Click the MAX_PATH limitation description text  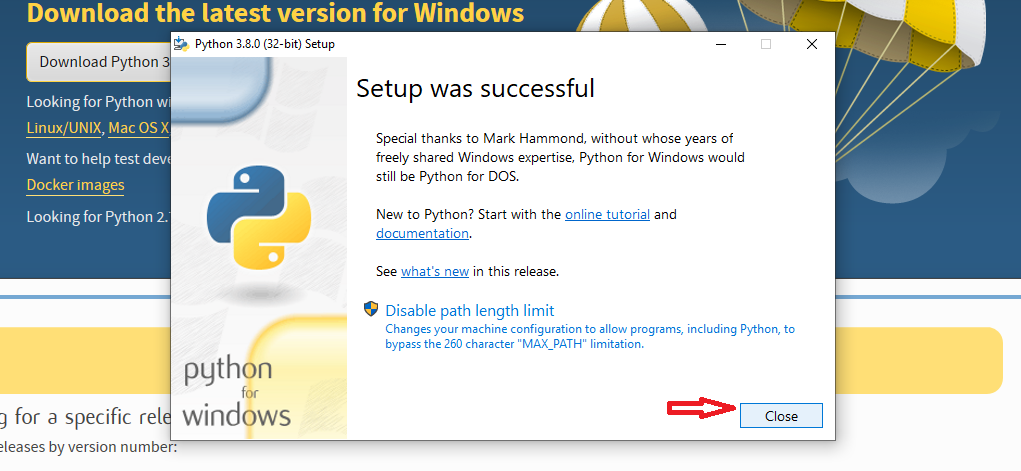point(590,336)
